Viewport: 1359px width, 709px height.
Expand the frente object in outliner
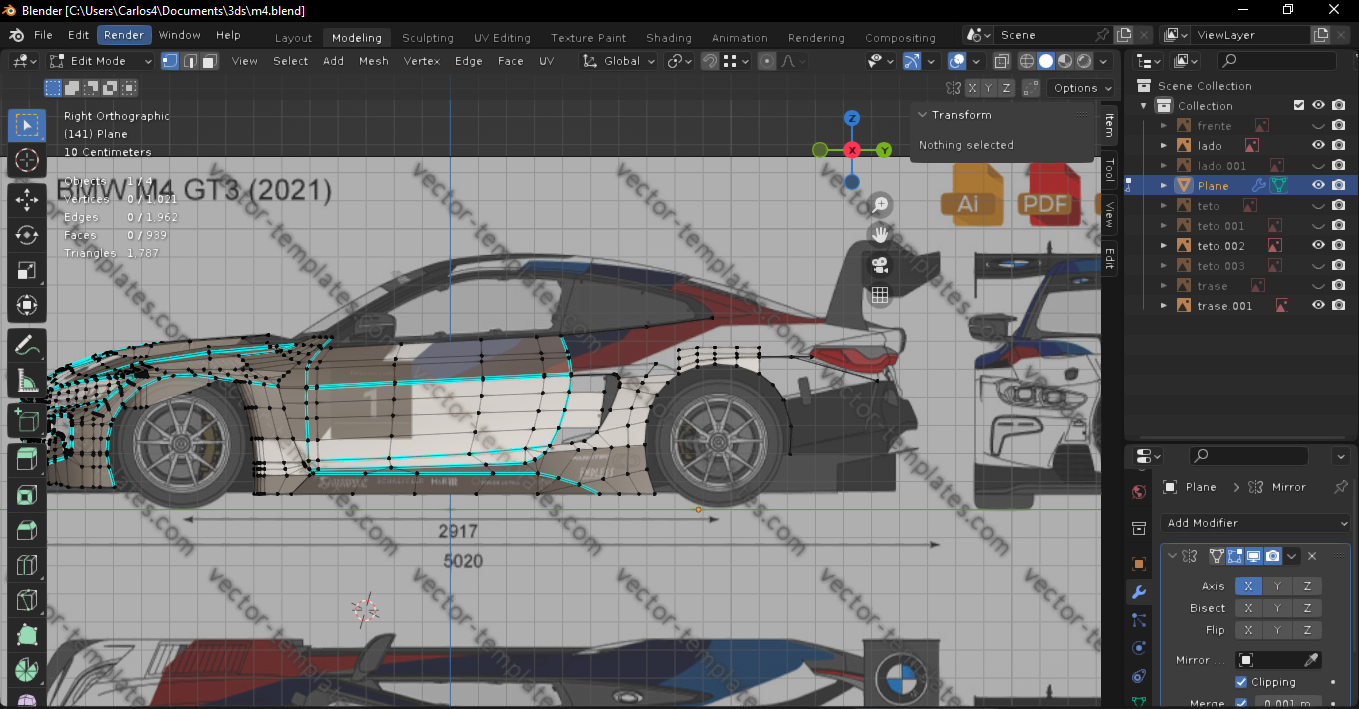tap(1164, 126)
